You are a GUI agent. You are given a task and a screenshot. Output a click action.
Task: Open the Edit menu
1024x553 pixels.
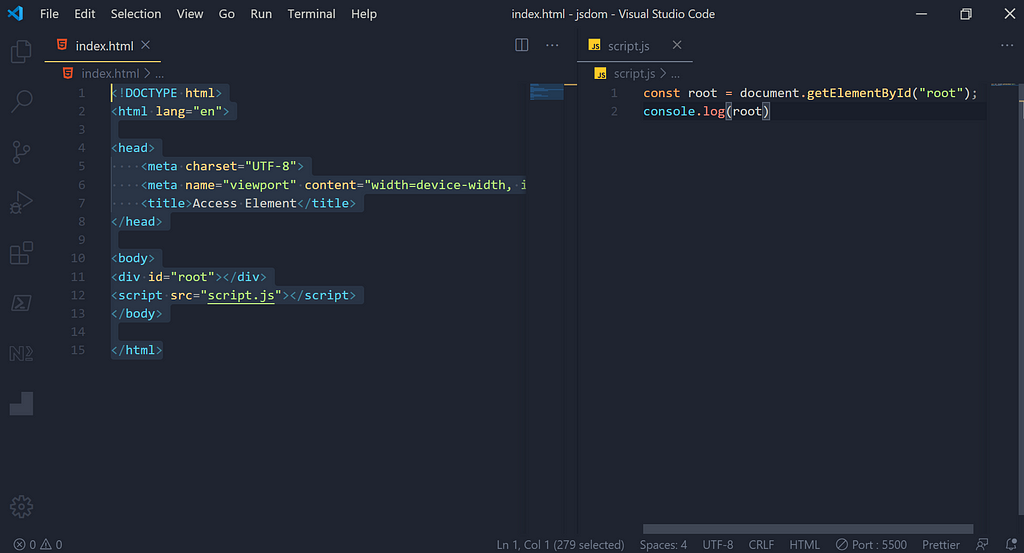[84, 14]
